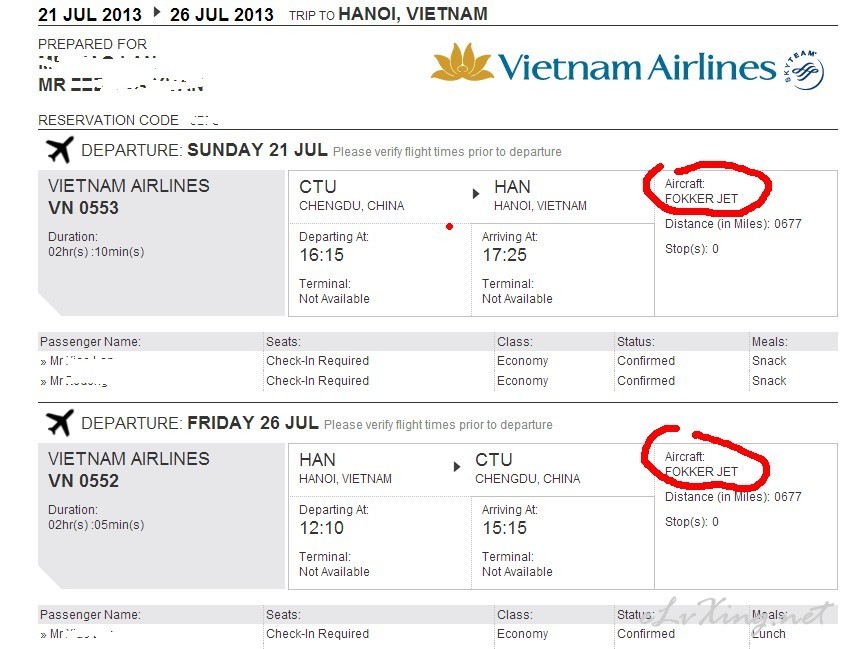Viewport: 844px width, 649px height.
Task: Click the first Check-In Required seat entry
Action: [x=318, y=361]
